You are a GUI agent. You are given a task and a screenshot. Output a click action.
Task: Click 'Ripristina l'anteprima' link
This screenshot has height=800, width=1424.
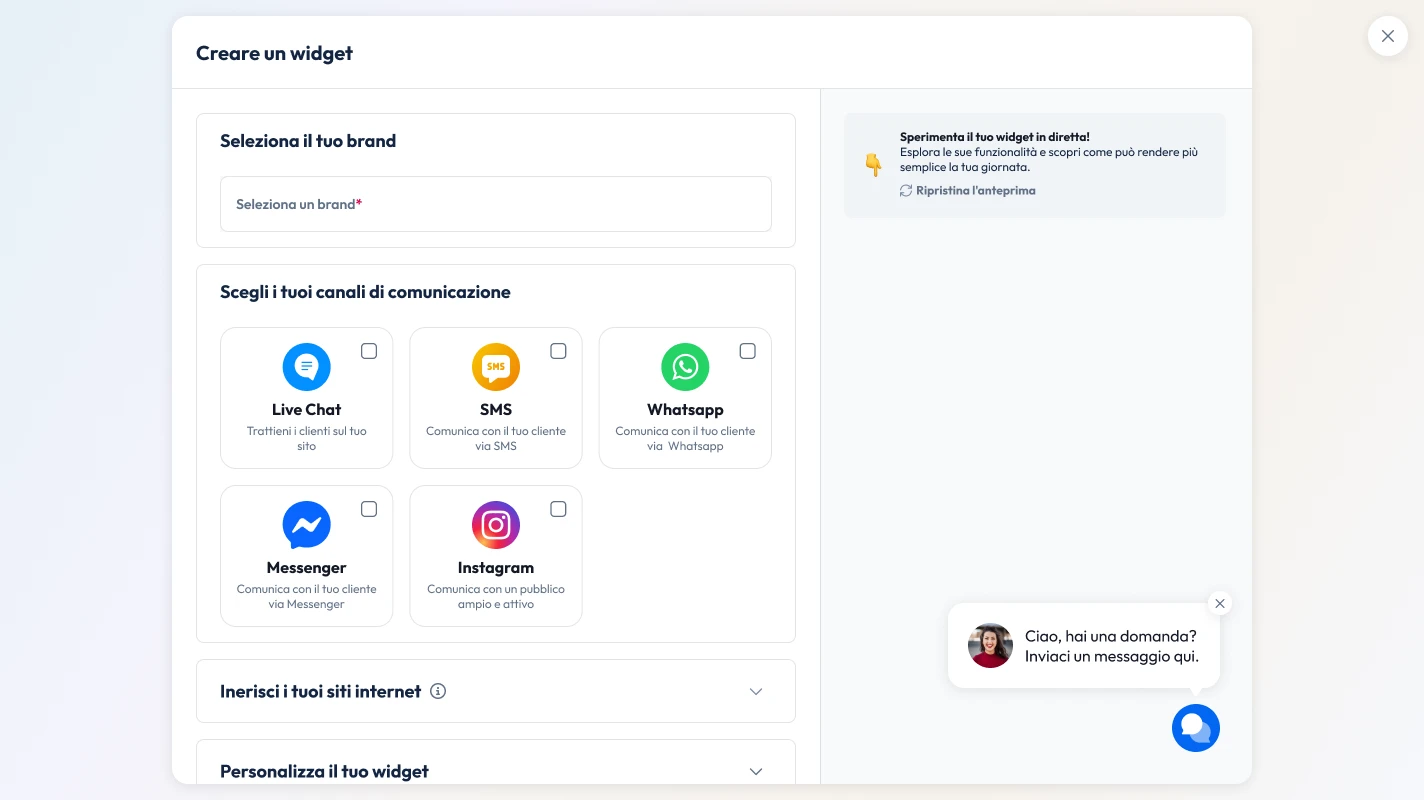pos(975,190)
